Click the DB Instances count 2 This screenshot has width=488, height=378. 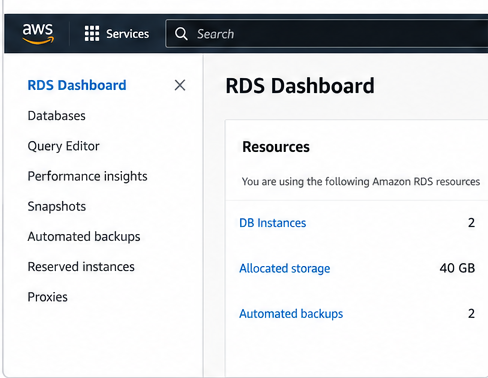coord(471,223)
